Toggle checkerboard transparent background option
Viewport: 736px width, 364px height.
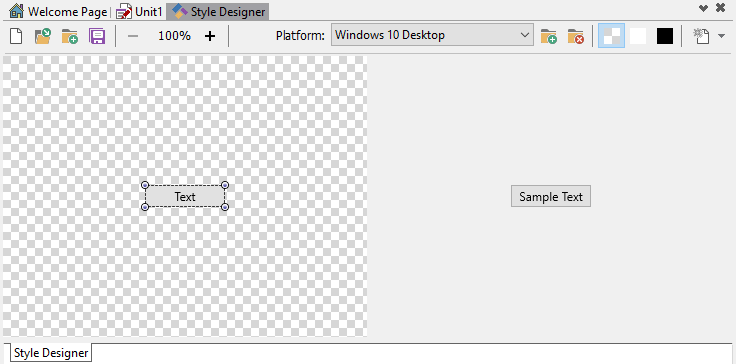pos(611,36)
